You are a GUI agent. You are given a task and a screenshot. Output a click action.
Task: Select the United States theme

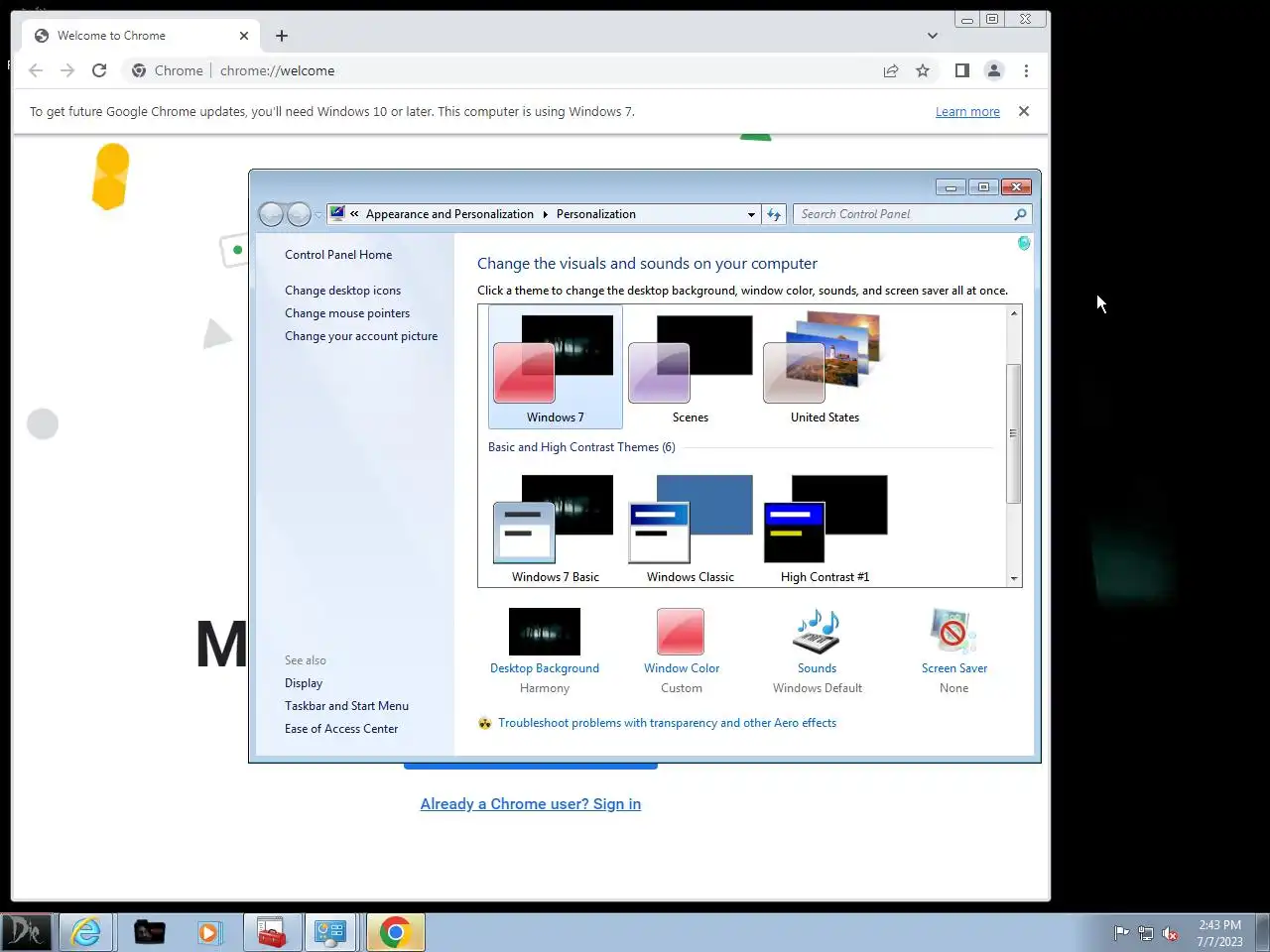pyautogui.click(x=825, y=367)
